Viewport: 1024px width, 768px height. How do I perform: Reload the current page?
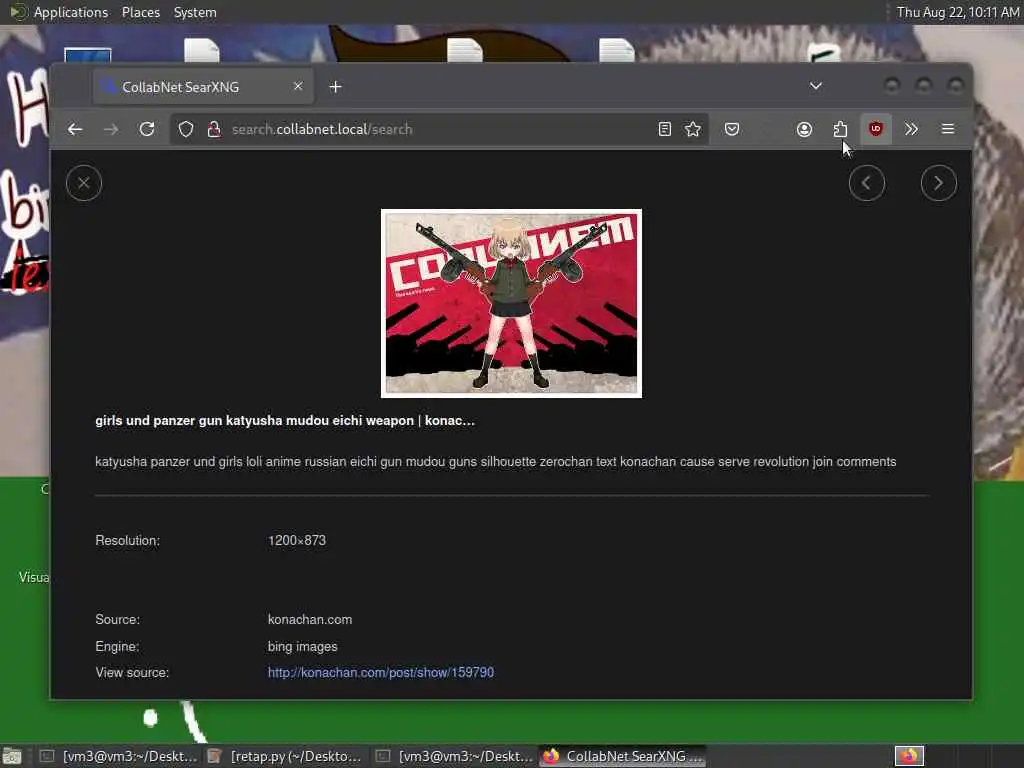[147, 129]
